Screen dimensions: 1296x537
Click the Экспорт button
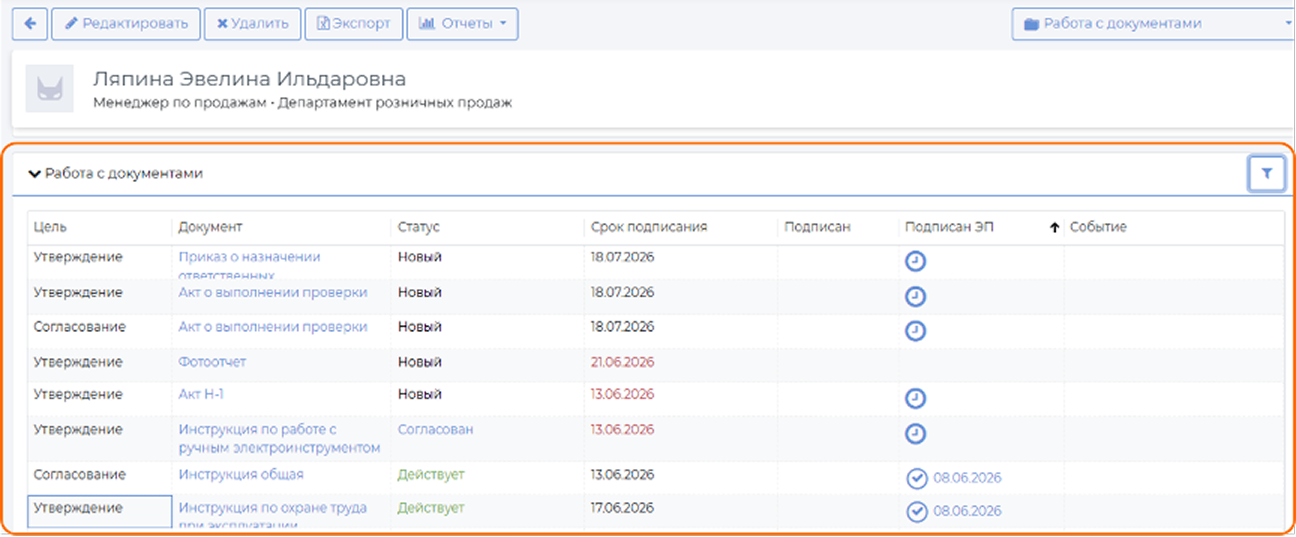tap(353, 24)
